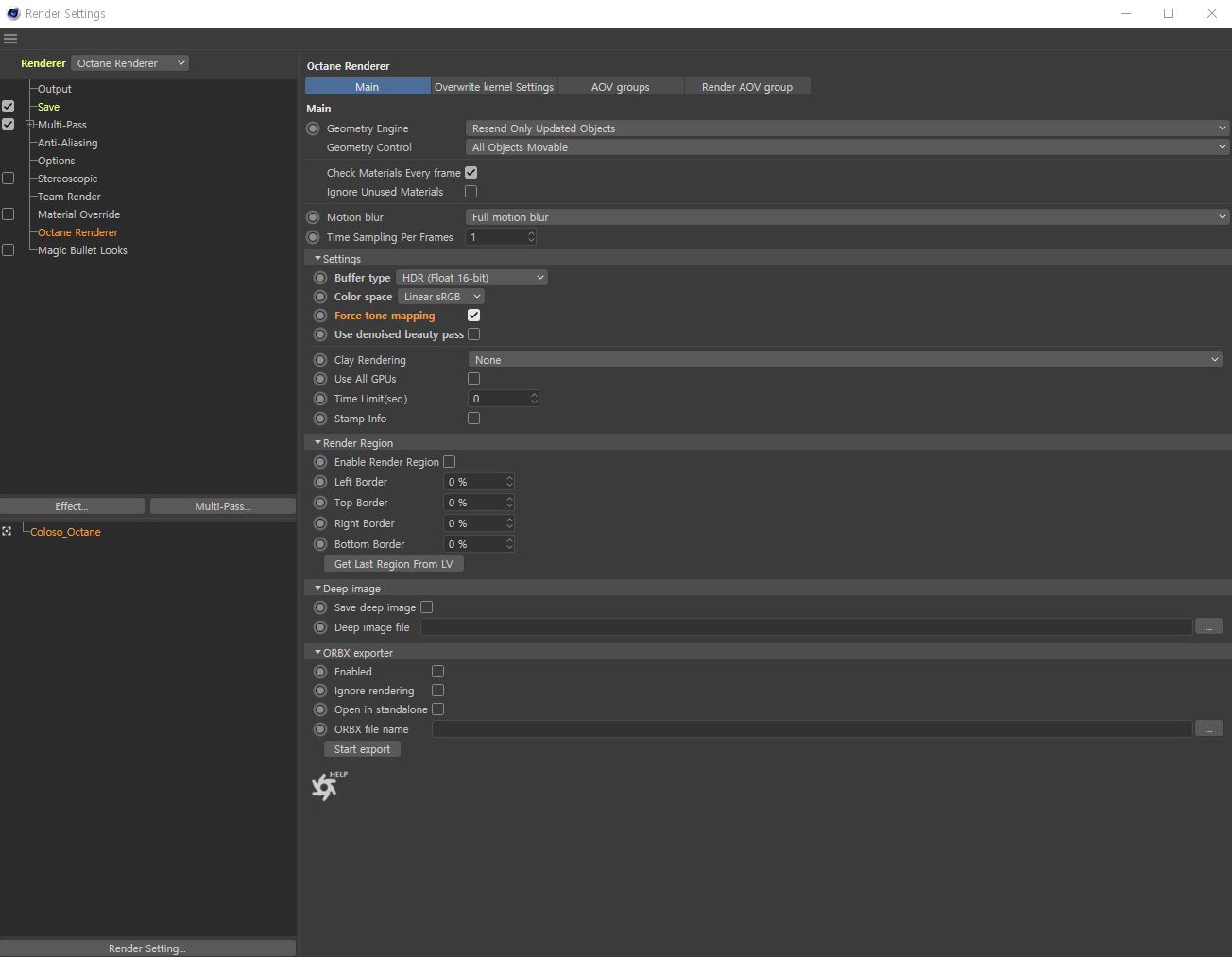Open Geometry Engine dropdown
The width and height of the screenshot is (1232, 957).
(847, 128)
